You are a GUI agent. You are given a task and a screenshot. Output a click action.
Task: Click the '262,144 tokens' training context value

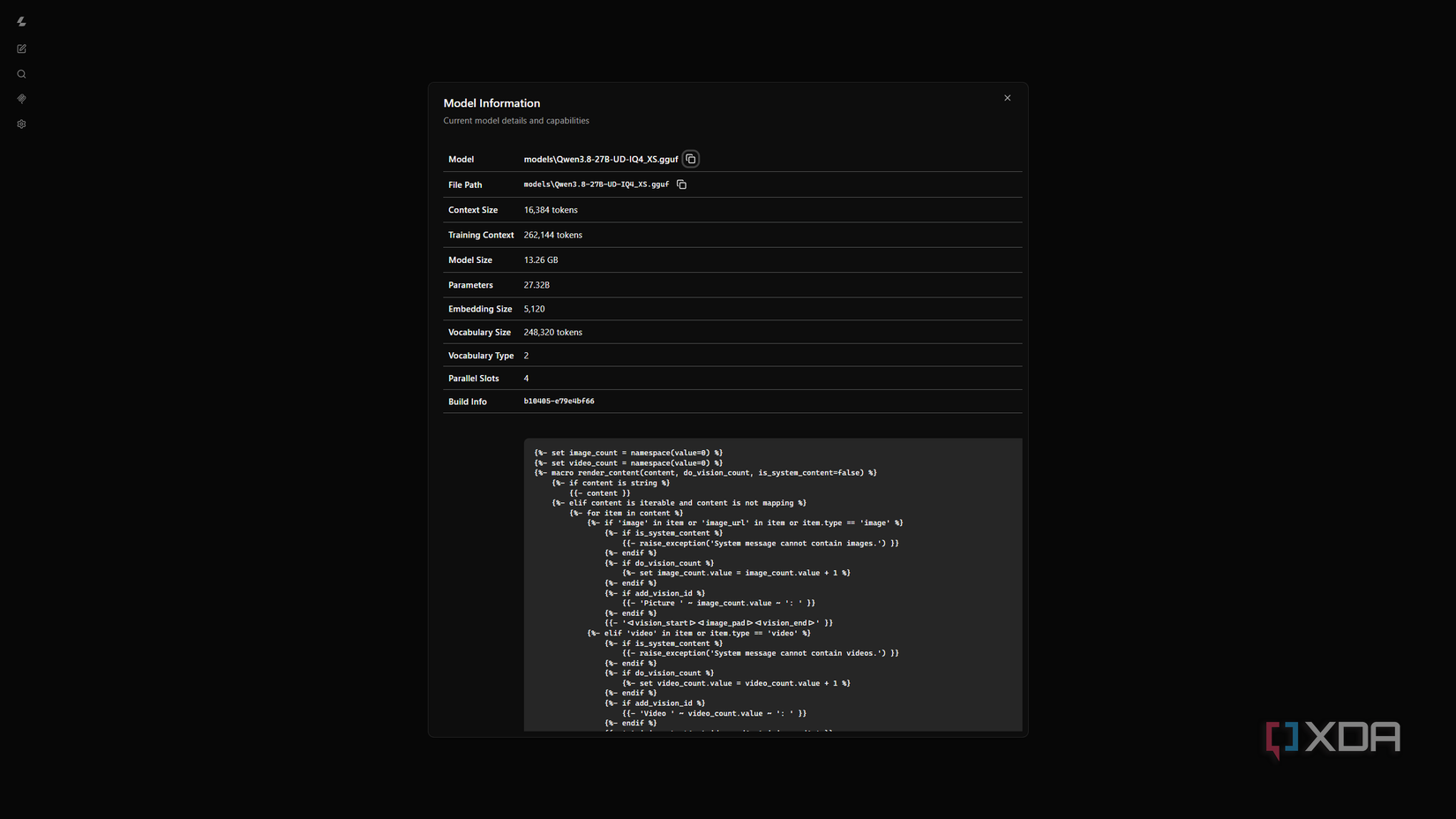553,235
